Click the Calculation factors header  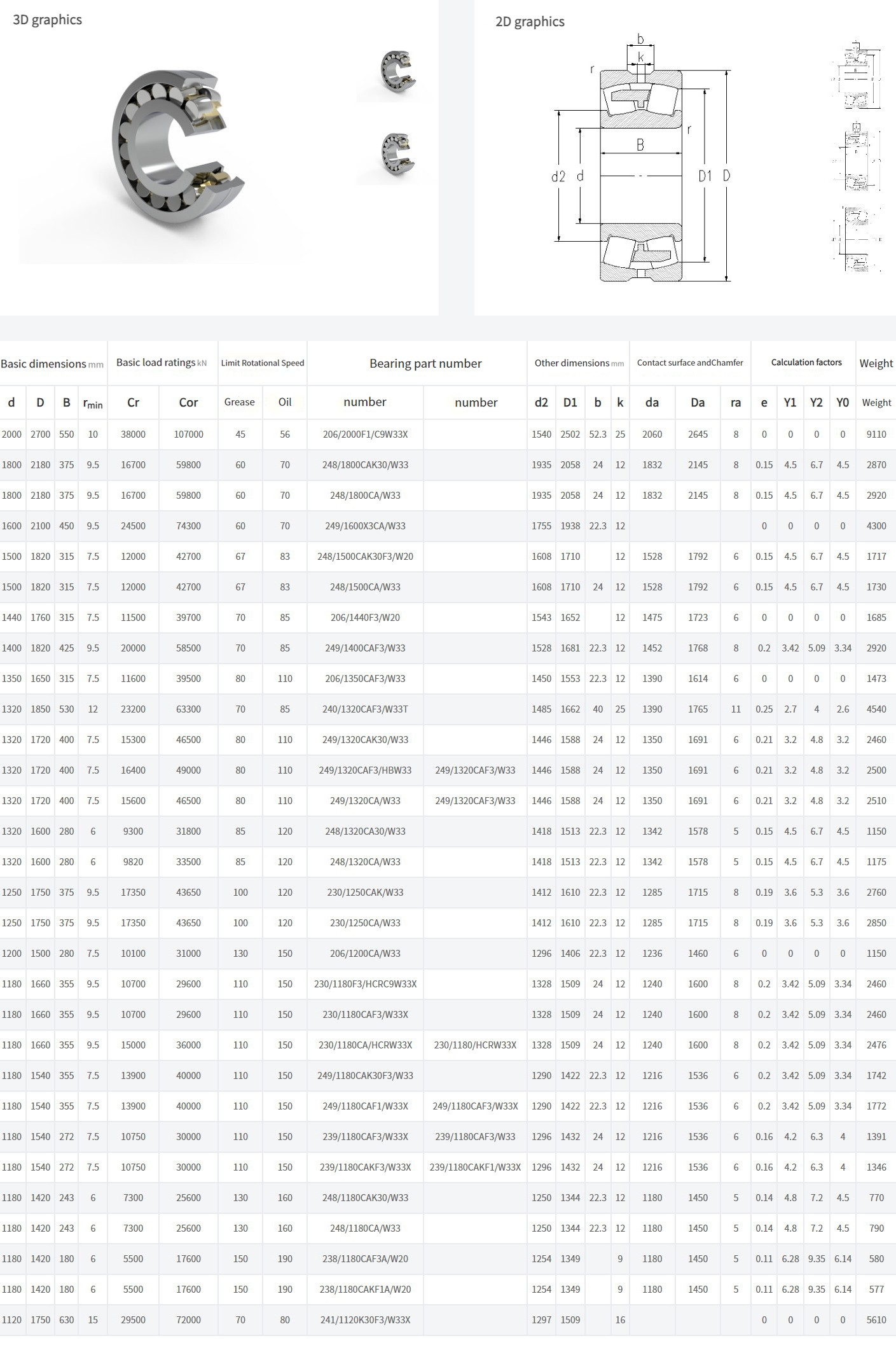806,363
